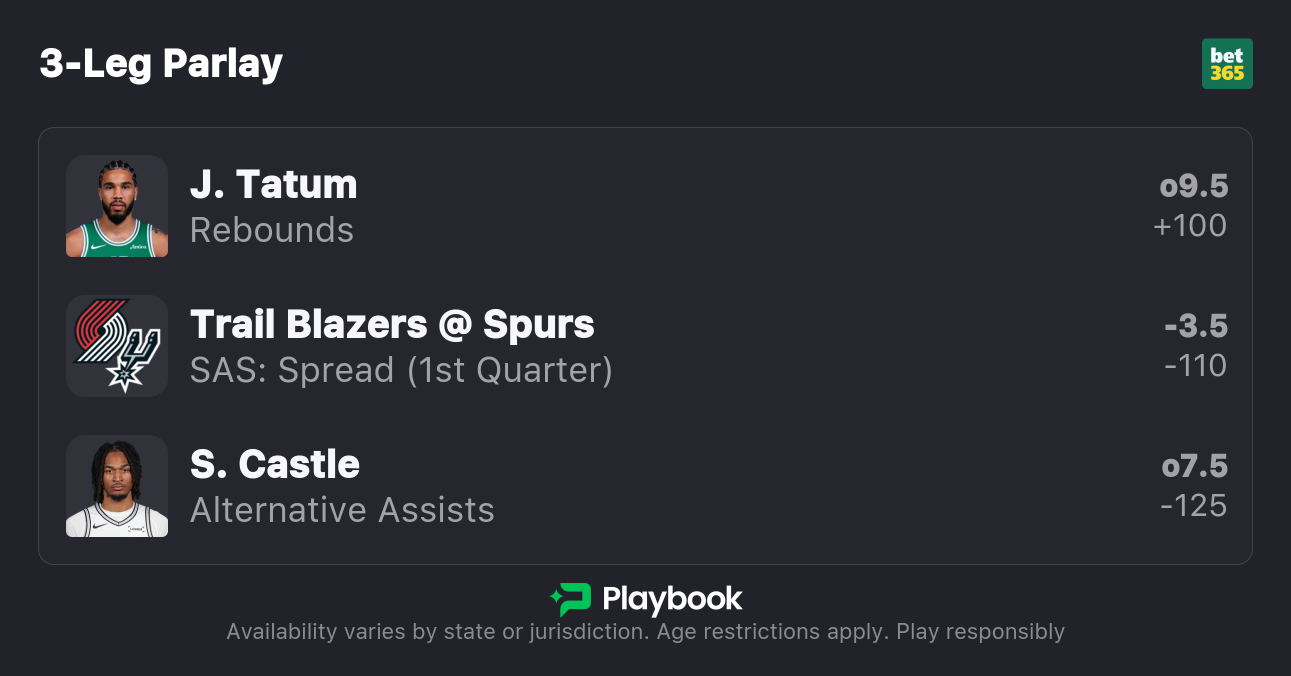
Task: Select the -3.5 spread line
Action: pos(1196,326)
